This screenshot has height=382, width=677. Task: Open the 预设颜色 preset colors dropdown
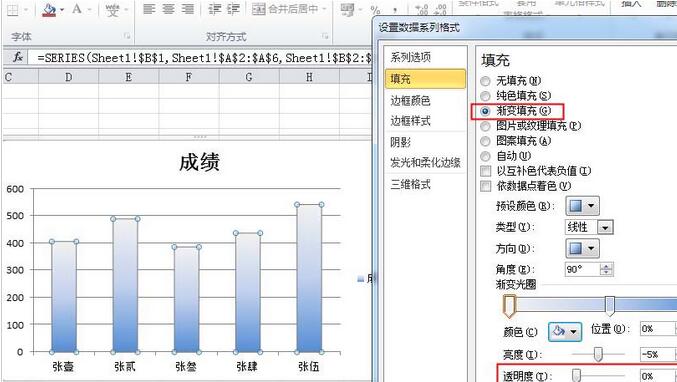click(x=583, y=206)
